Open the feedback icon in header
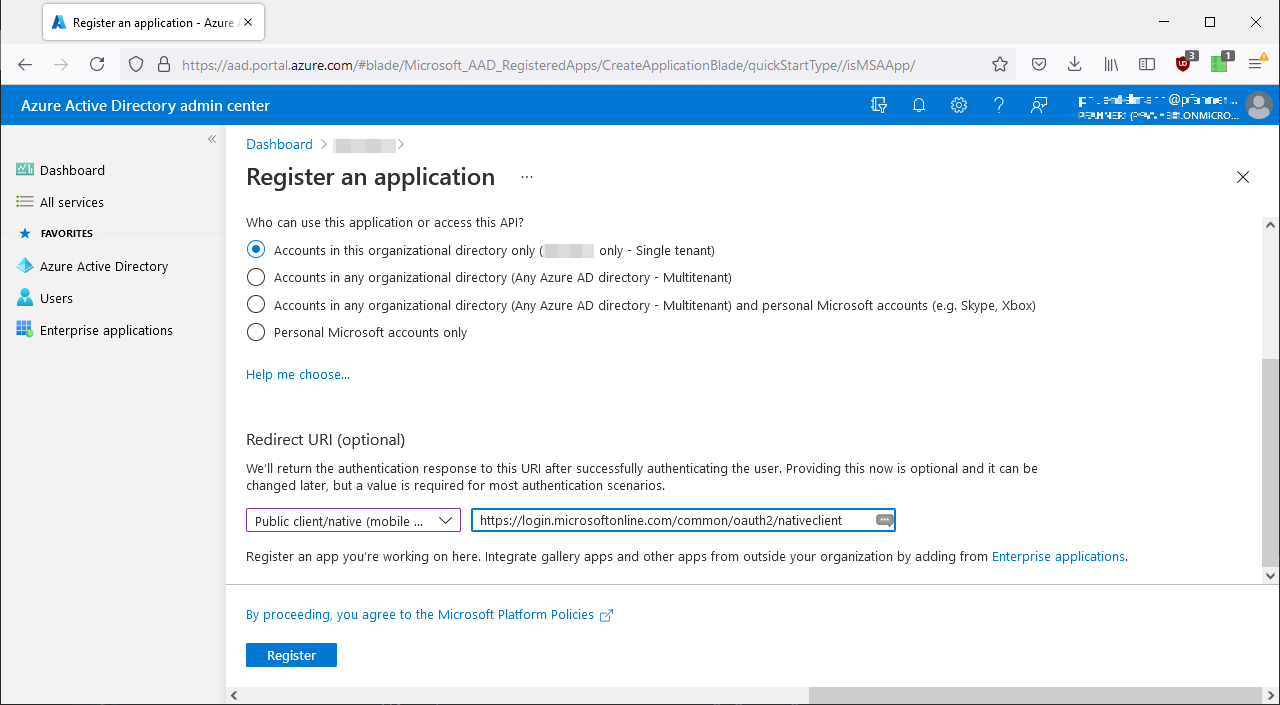Viewport: 1280px width, 705px height. [1039, 105]
